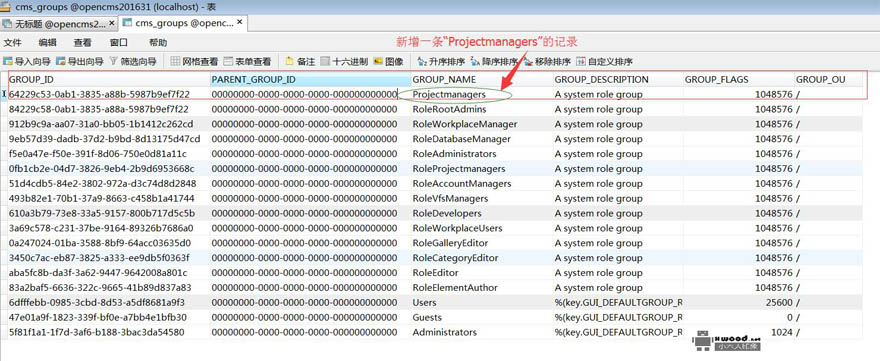Close the cms_groups tab
Viewport: 880px width, 361px height.
coord(240,23)
